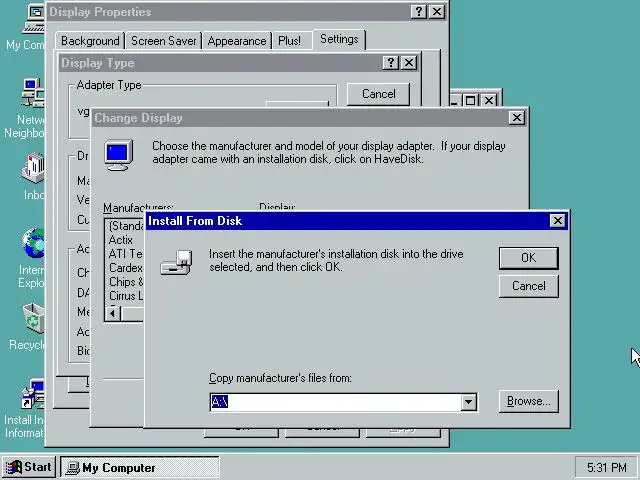Click My Computer taskbar button

[140, 468]
